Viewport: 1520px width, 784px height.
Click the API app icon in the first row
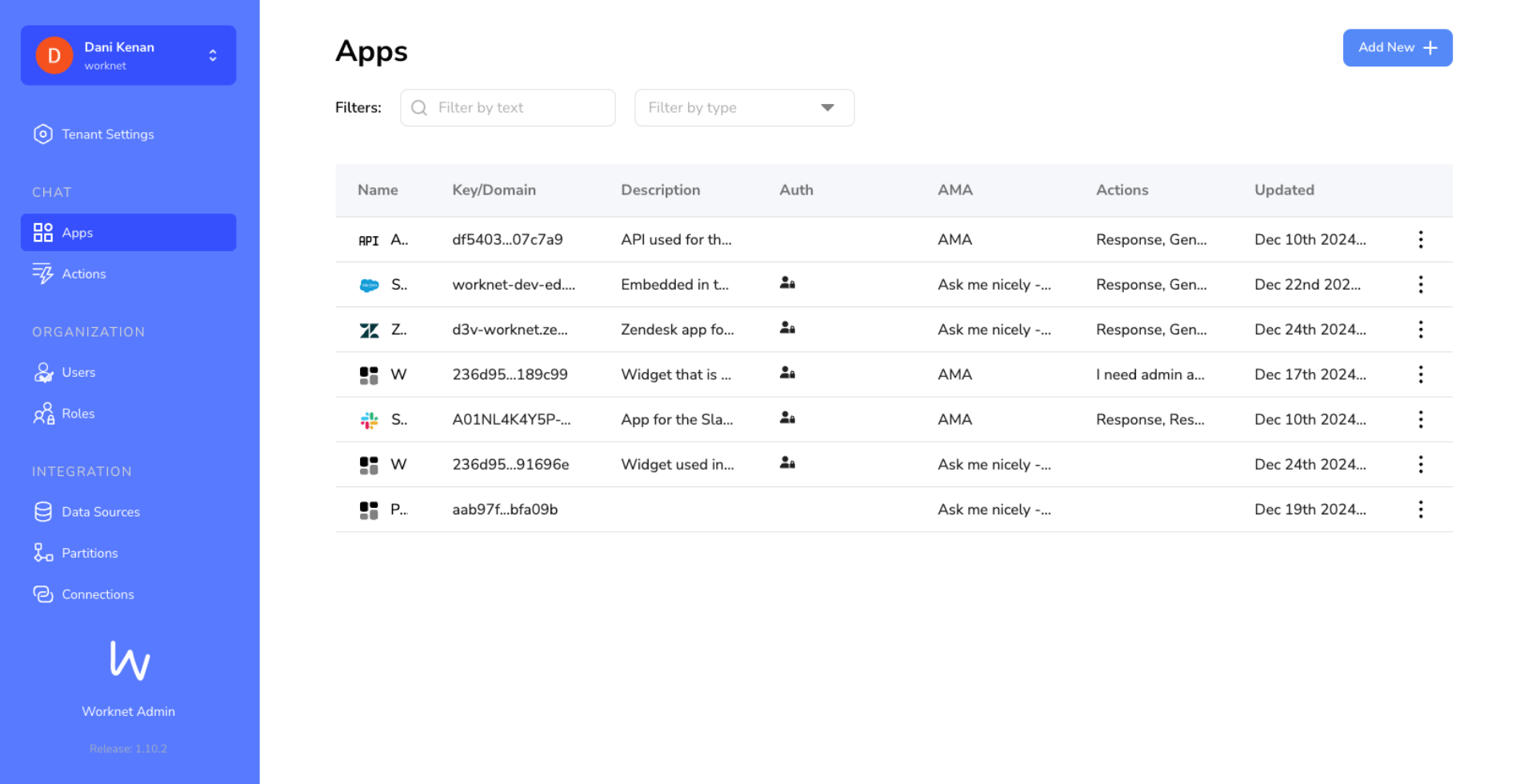point(368,240)
